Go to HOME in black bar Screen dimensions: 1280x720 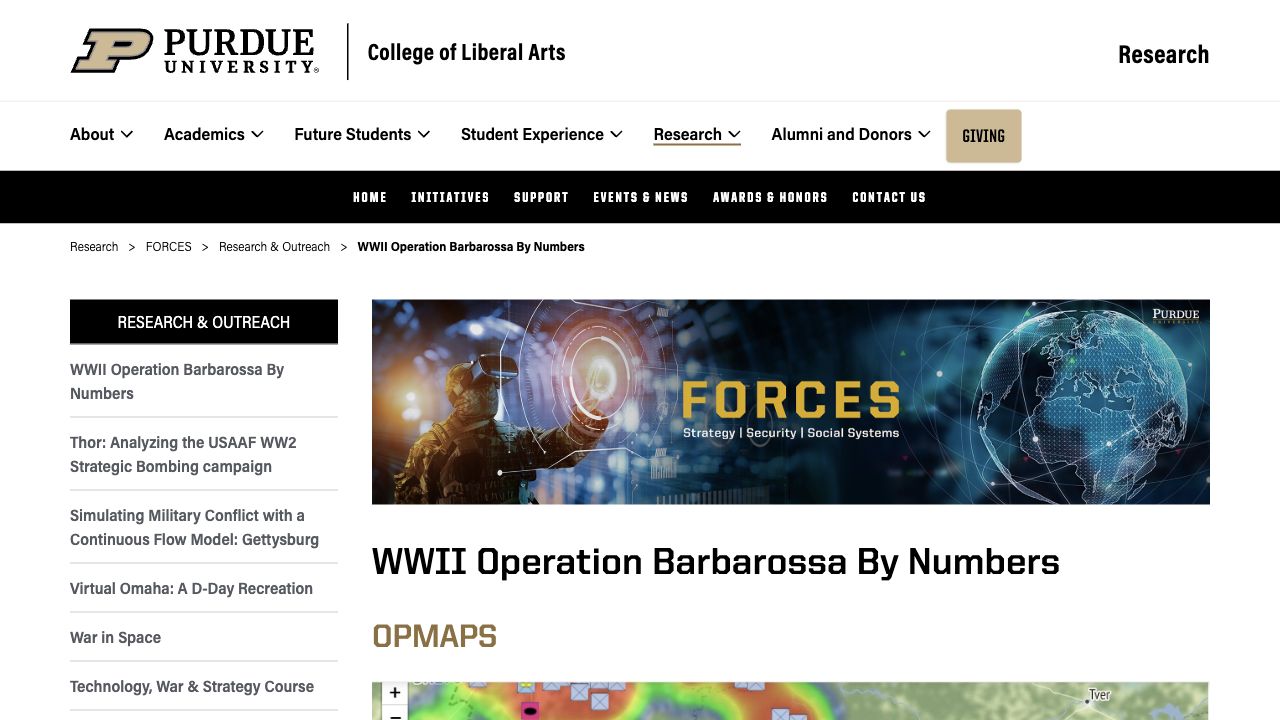(x=370, y=197)
